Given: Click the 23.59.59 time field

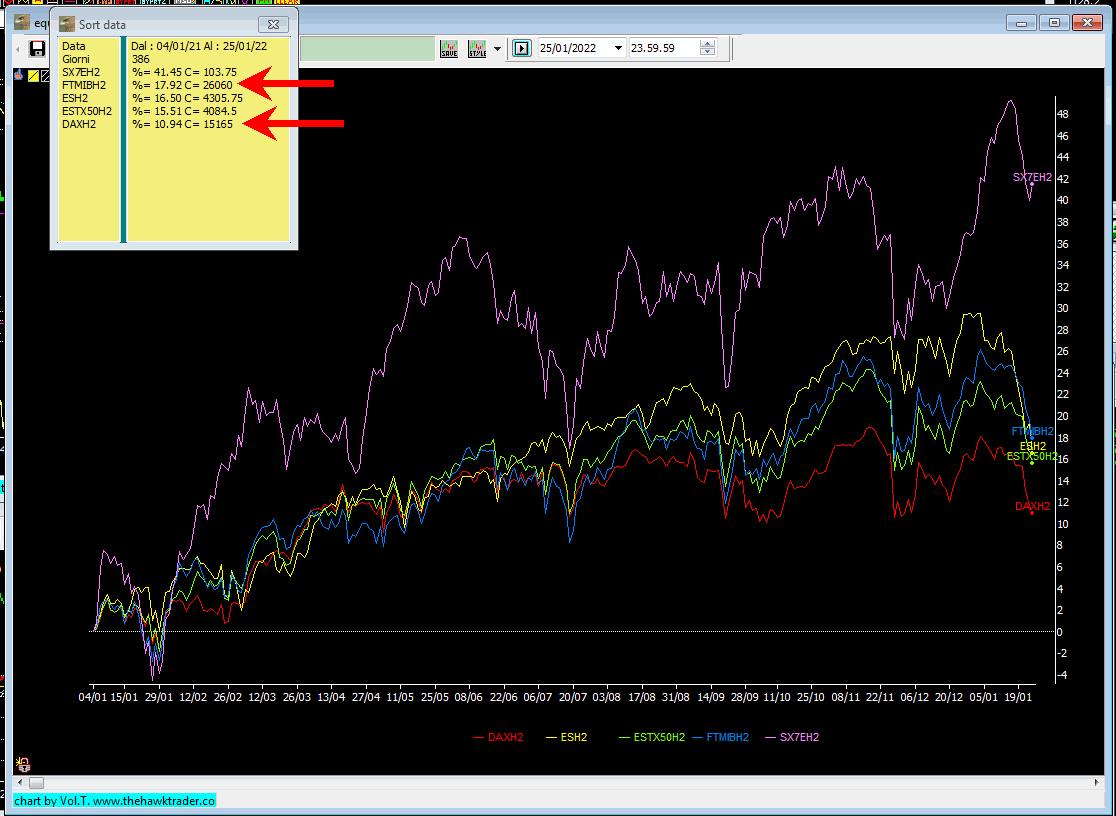Looking at the screenshot, I should tap(663, 48).
